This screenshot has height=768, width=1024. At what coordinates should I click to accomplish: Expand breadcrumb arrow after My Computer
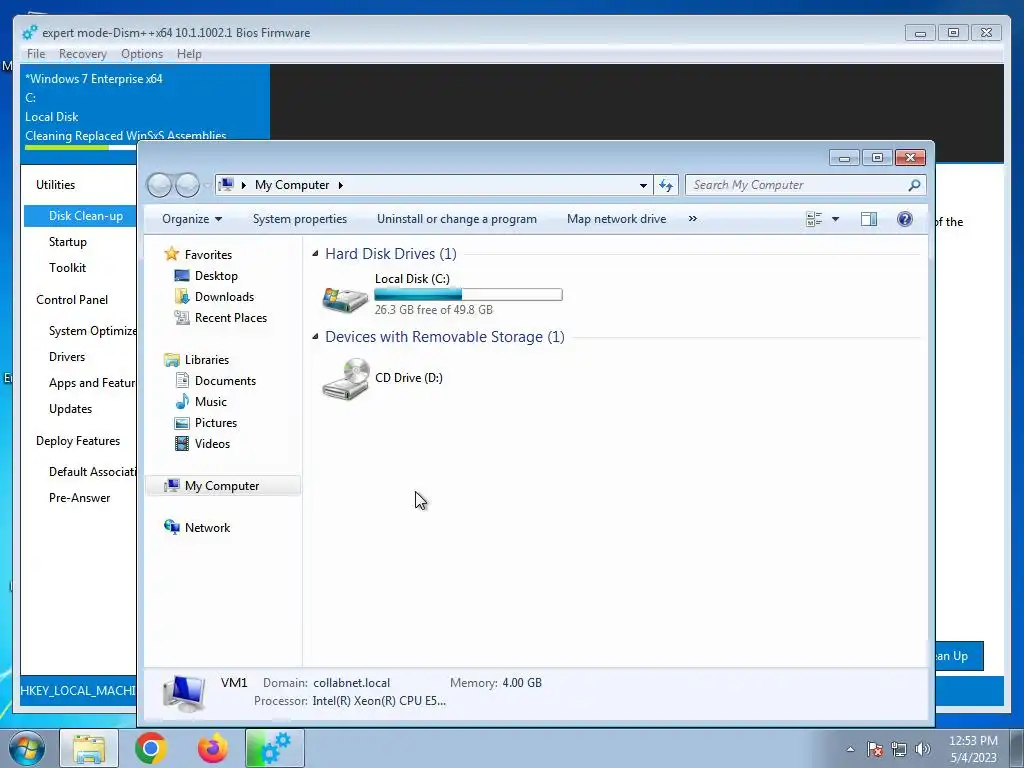(340, 185)
